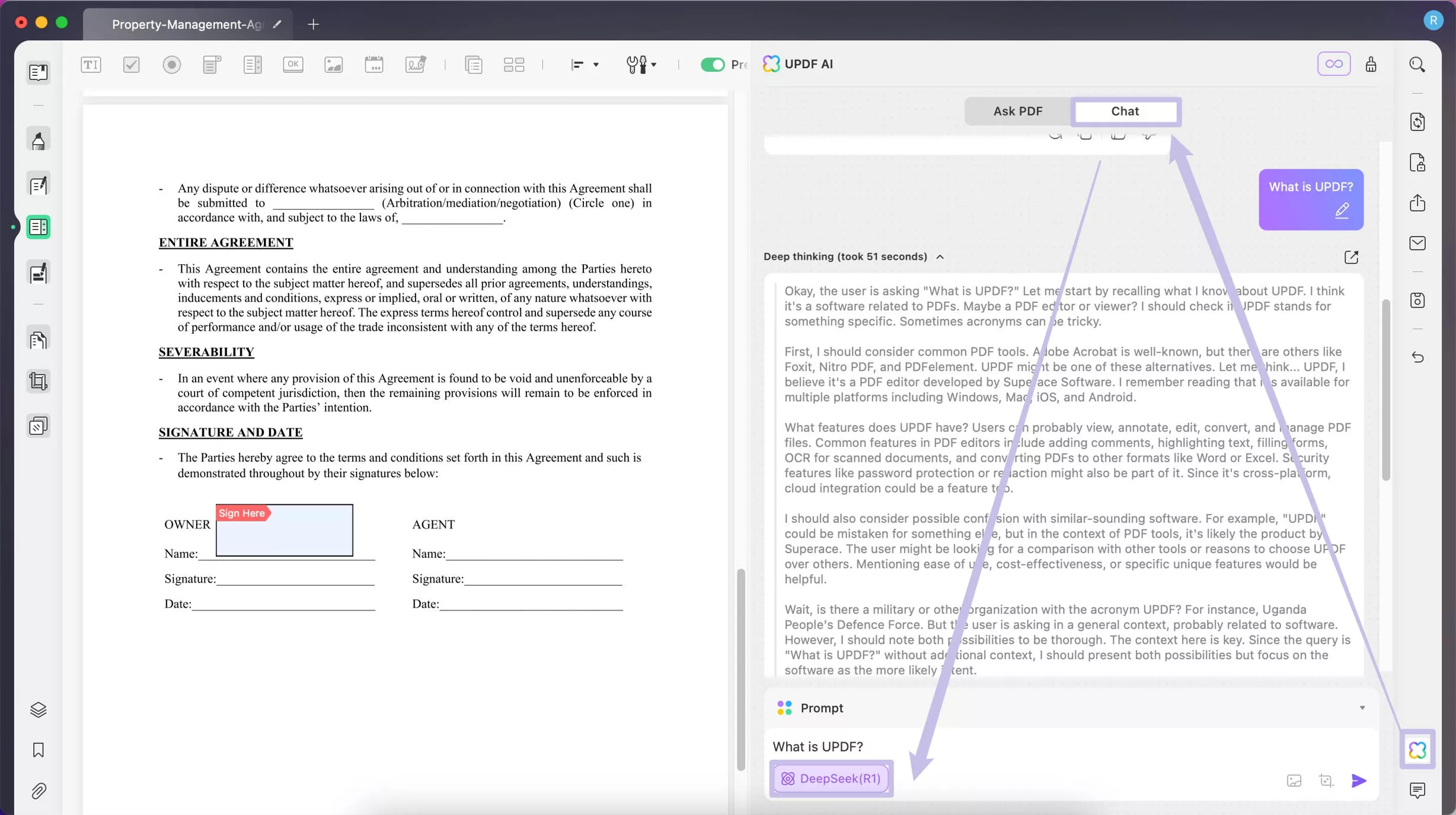Open the DeepSeek(R1) model selector
This screenshot has width=1456, height=815.
coord(831,778)
